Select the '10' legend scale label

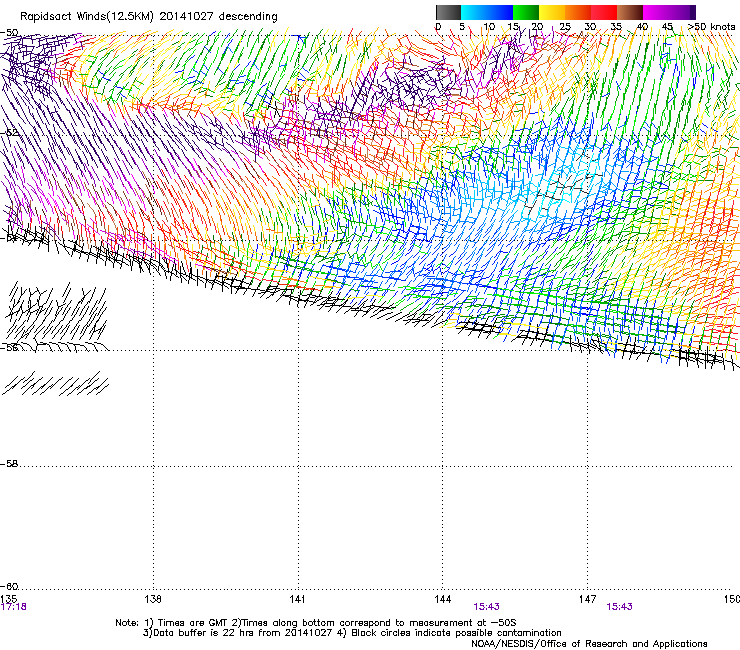pos(489,26)
